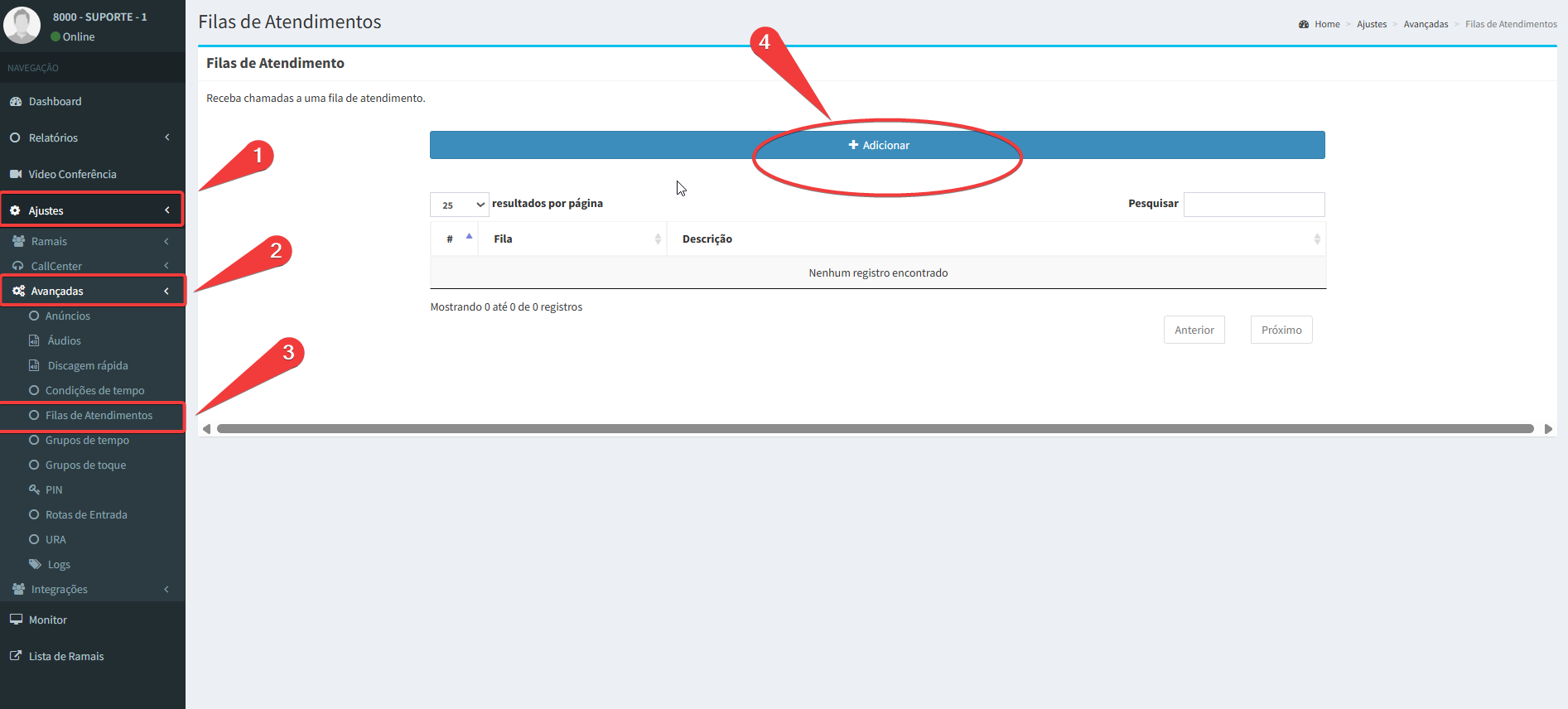The height and width of the screenshot is (709, 1568).
Task: Click the horizontal scrollbar track
Action: [875, 429]
